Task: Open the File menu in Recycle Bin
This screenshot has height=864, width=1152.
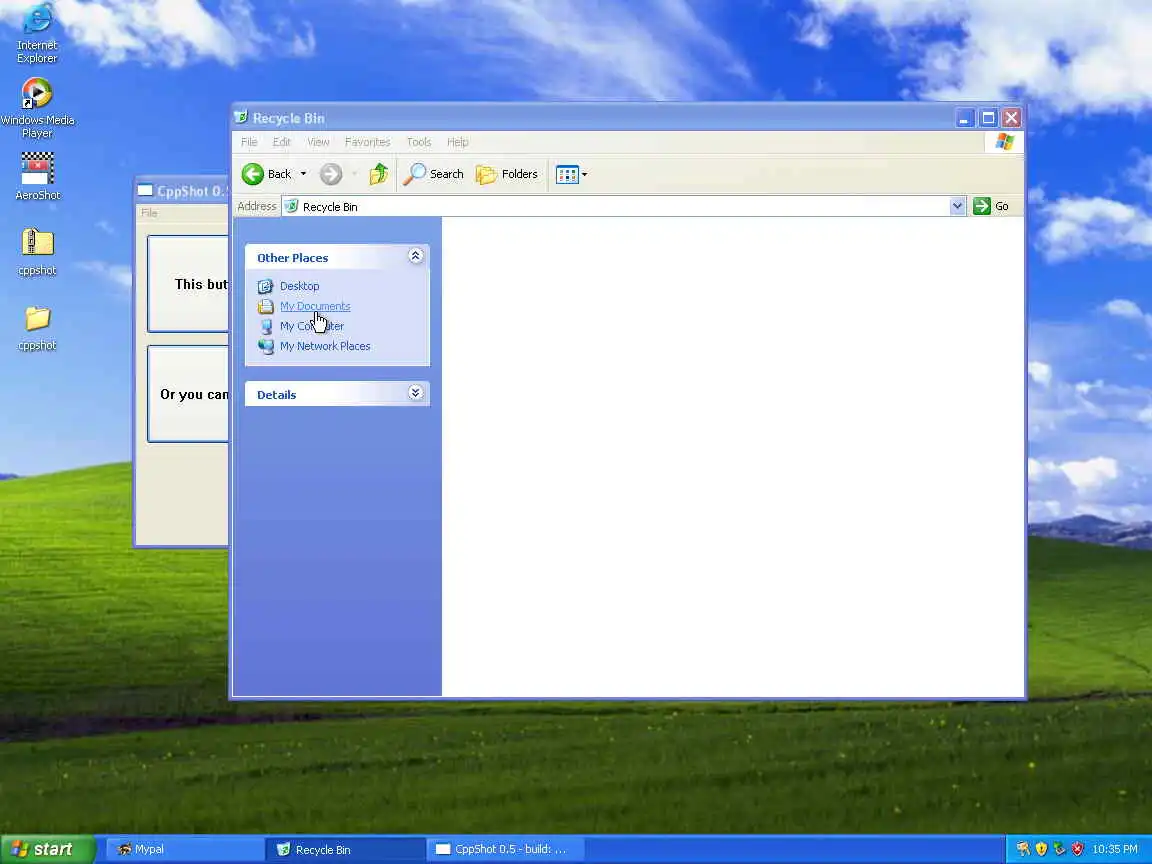Action: pyautogui.click(x=249, y=142)
